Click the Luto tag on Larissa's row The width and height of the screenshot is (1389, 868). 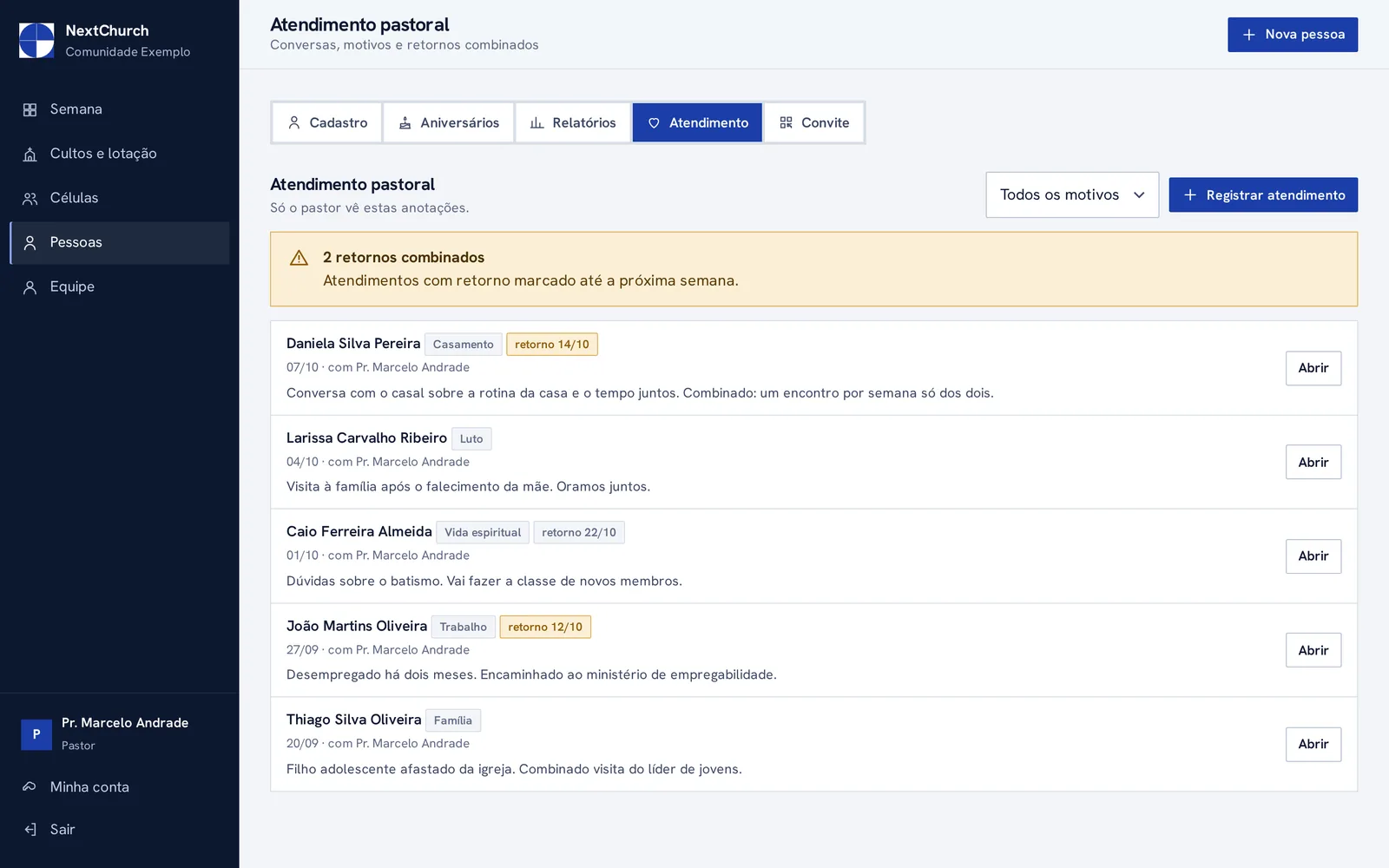(471, 439)
